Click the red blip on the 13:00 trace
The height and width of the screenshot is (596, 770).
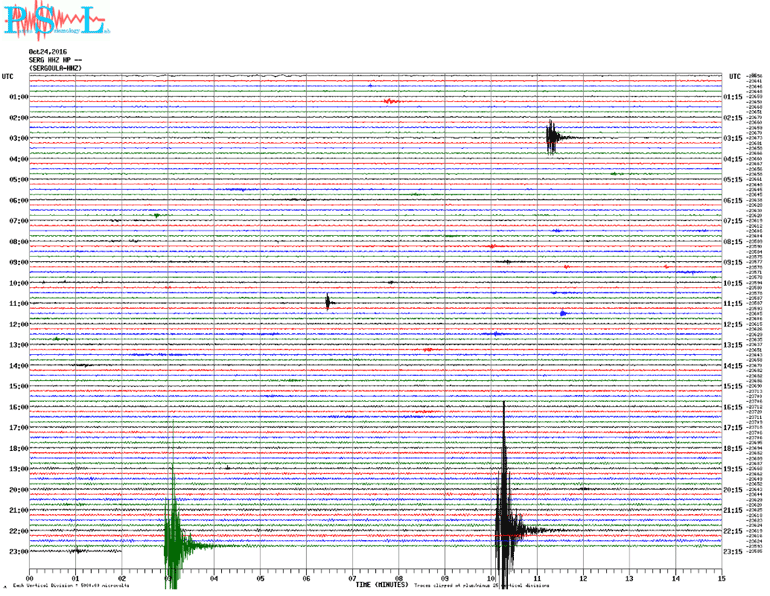[428, 349]
